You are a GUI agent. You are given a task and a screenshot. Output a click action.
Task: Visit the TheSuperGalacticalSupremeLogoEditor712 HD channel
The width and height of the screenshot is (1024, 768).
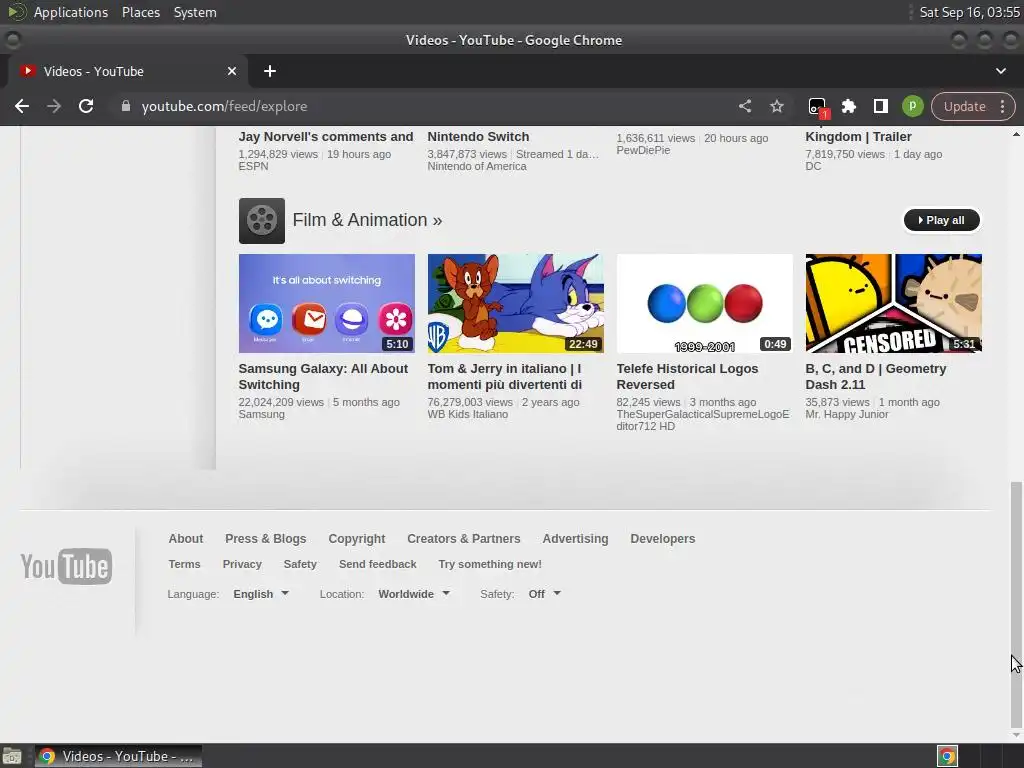click(x=703, y=420)
